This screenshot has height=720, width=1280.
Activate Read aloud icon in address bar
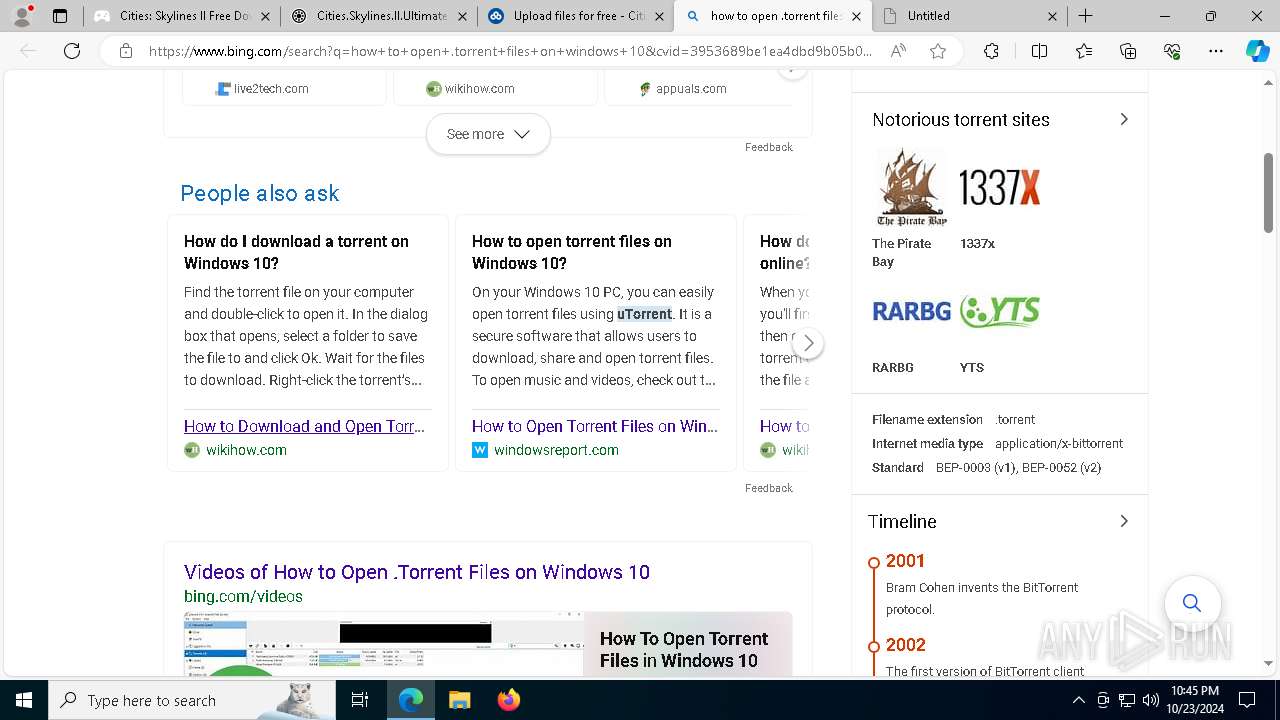tap(898, 51)
